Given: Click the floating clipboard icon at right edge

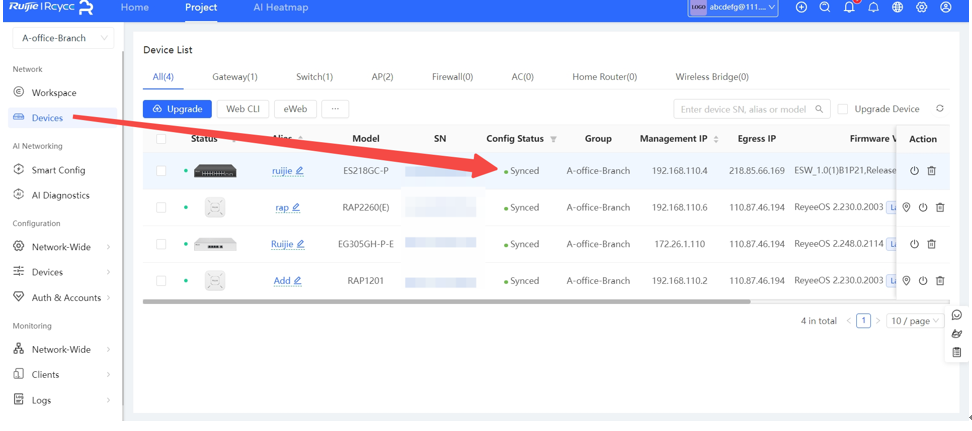Looking at the screenshot, I should coord(957,352).
